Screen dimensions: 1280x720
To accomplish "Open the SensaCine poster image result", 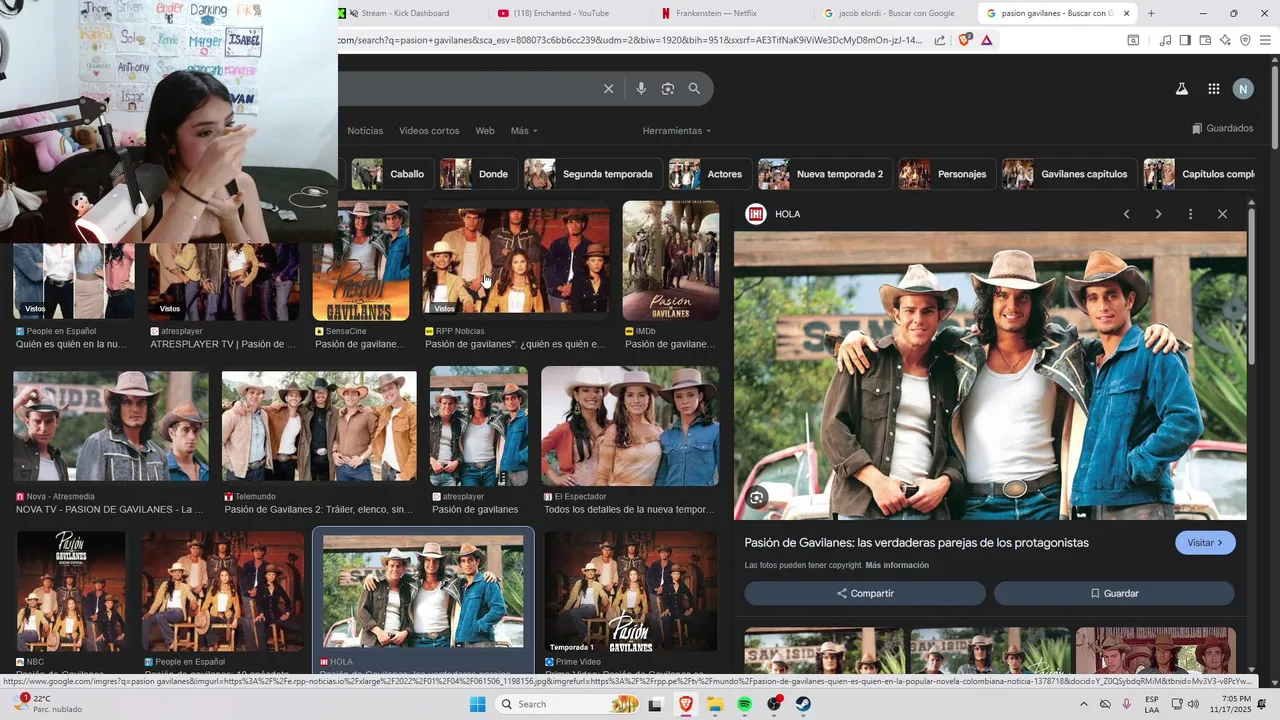I will [x=361, y=260].
